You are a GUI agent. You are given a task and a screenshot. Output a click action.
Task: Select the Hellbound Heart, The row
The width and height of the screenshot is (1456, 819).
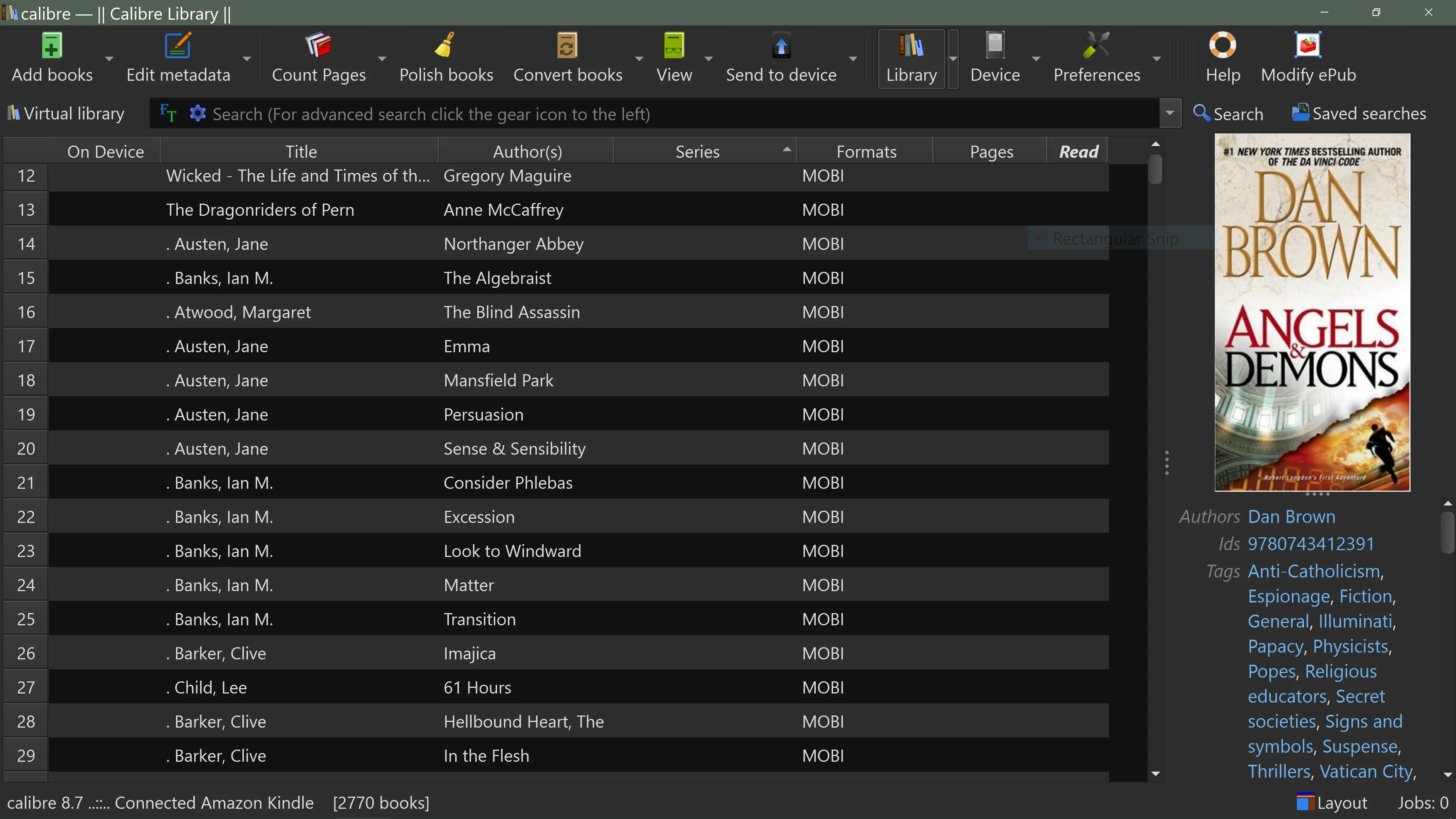(578, 722)
